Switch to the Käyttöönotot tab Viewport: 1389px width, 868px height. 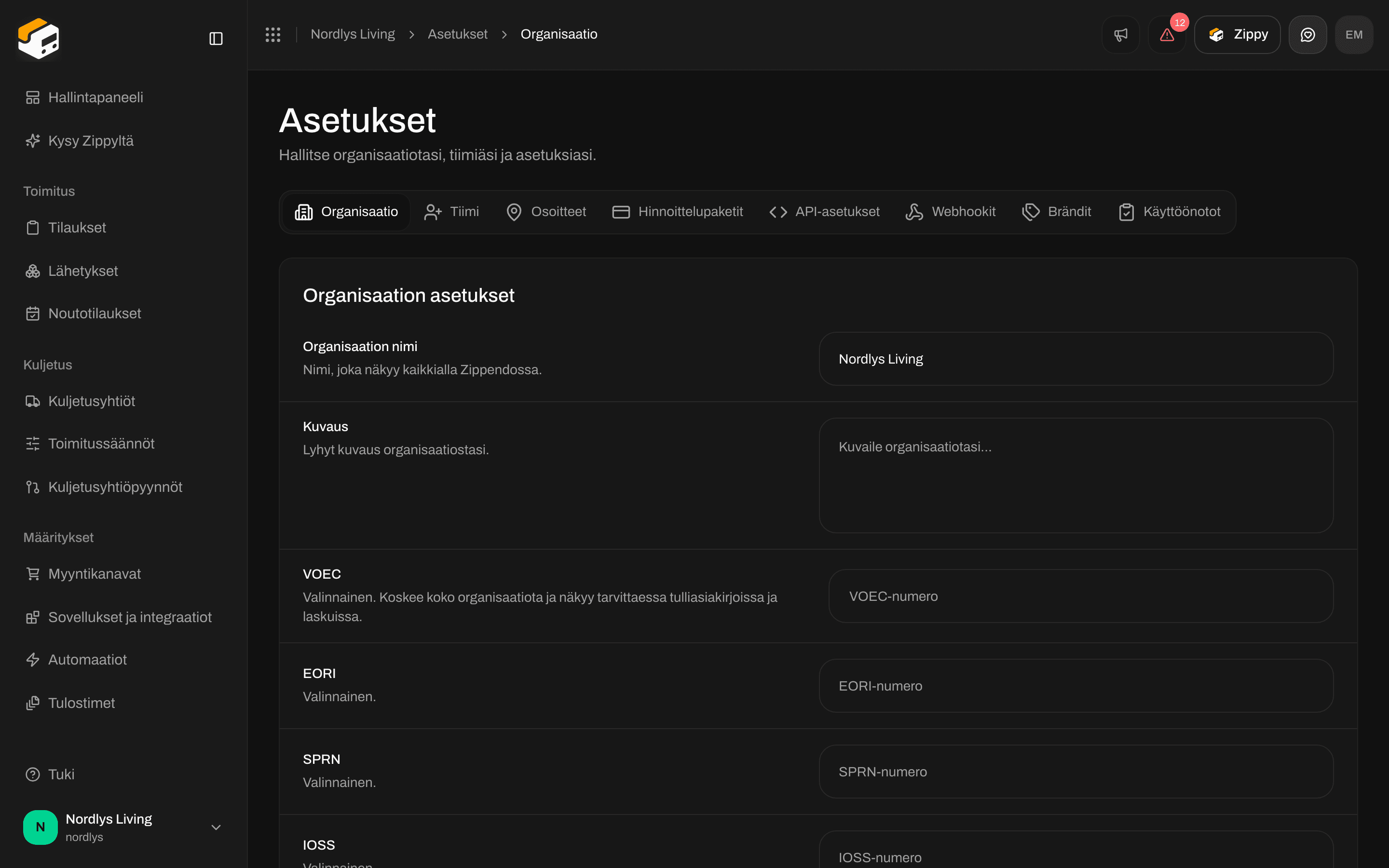pos(1170,212)
